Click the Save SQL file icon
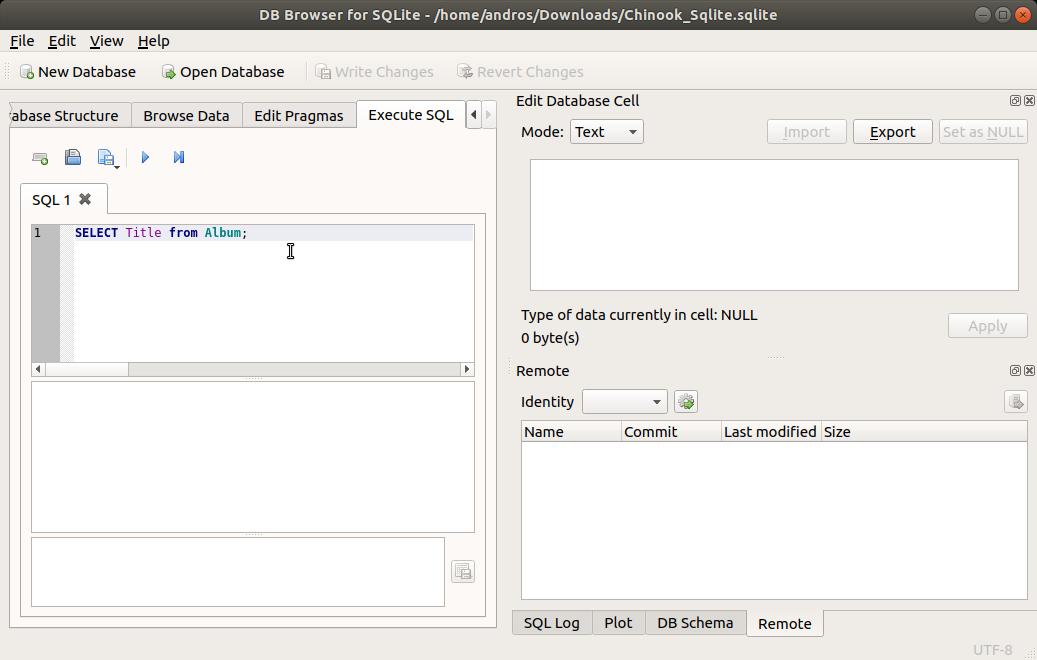 [103, 157]
